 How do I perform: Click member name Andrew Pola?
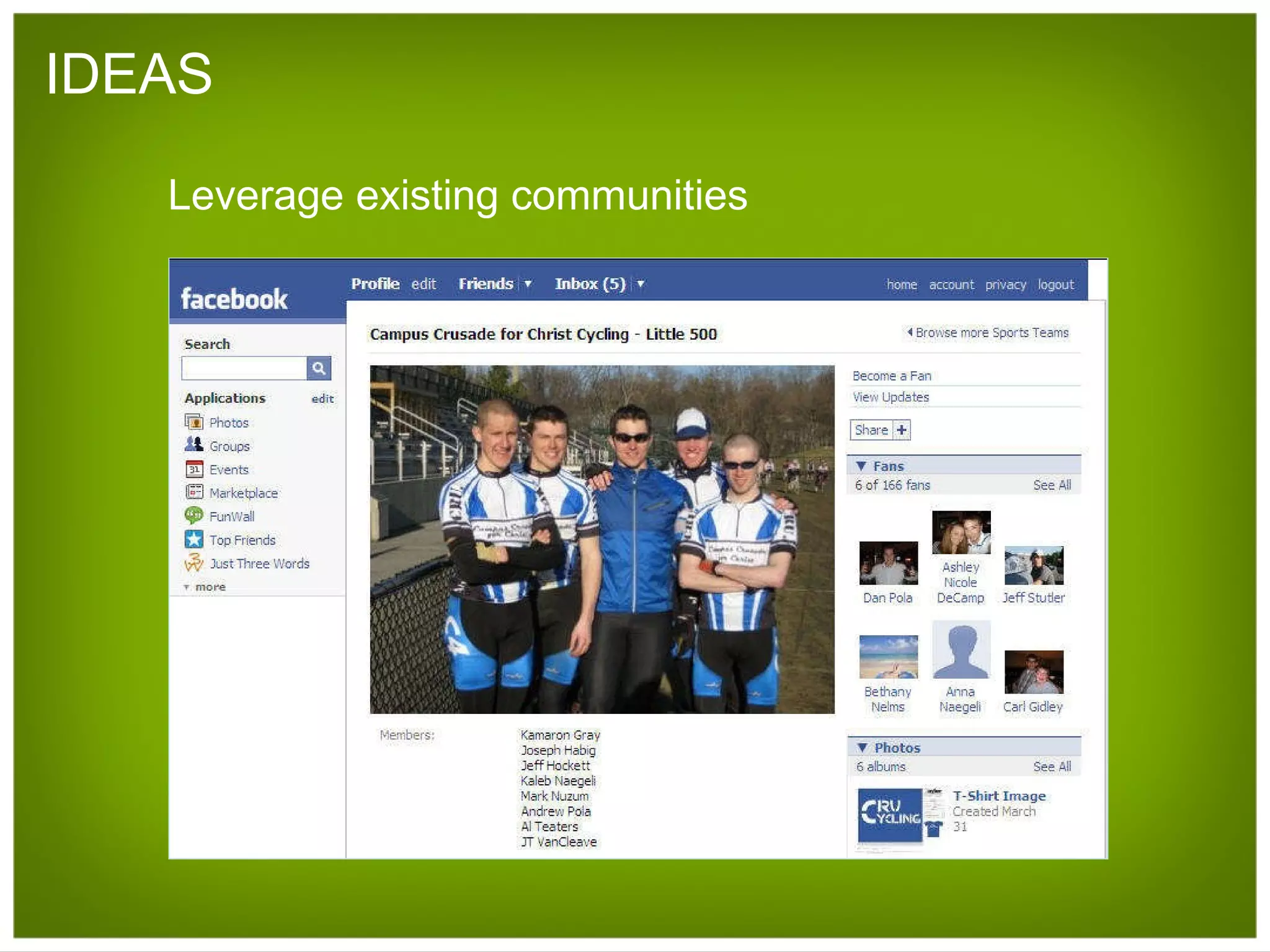tap(556, 811)
